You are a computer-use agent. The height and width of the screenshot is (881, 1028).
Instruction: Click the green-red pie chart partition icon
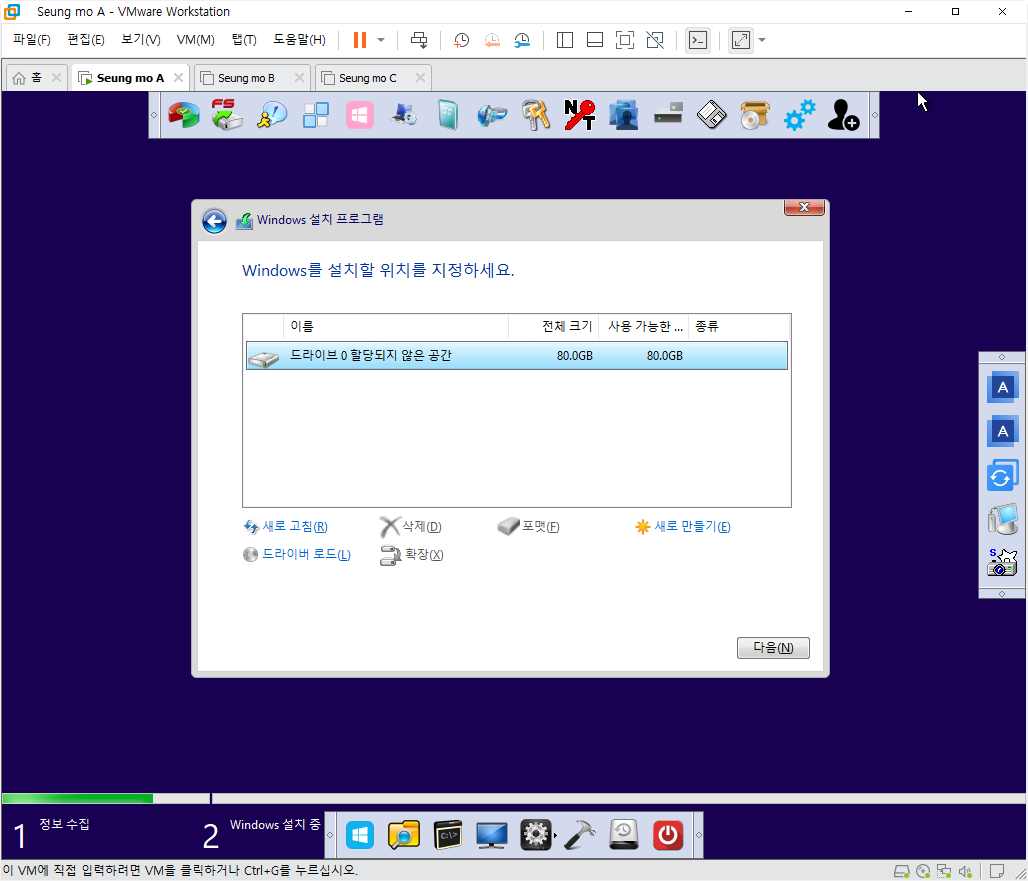pyautogui.click(x=184, y=115)
